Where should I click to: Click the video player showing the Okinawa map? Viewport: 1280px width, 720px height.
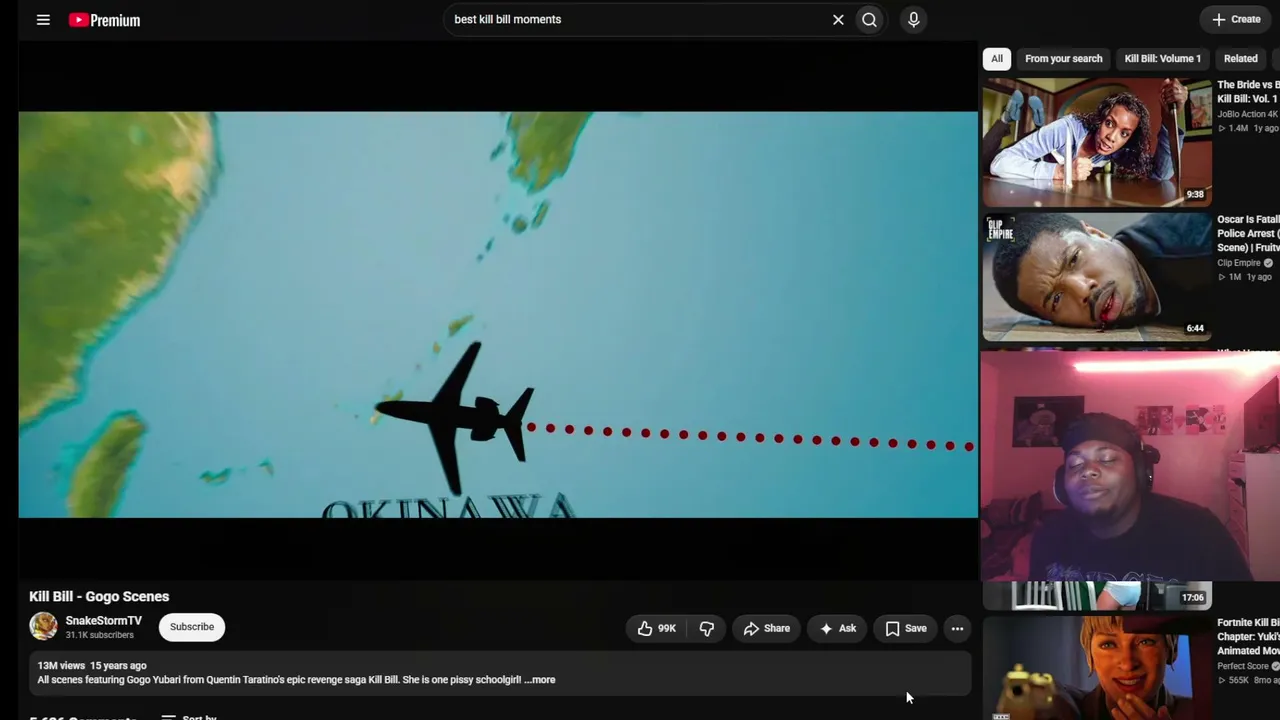(x=498, y=314)
